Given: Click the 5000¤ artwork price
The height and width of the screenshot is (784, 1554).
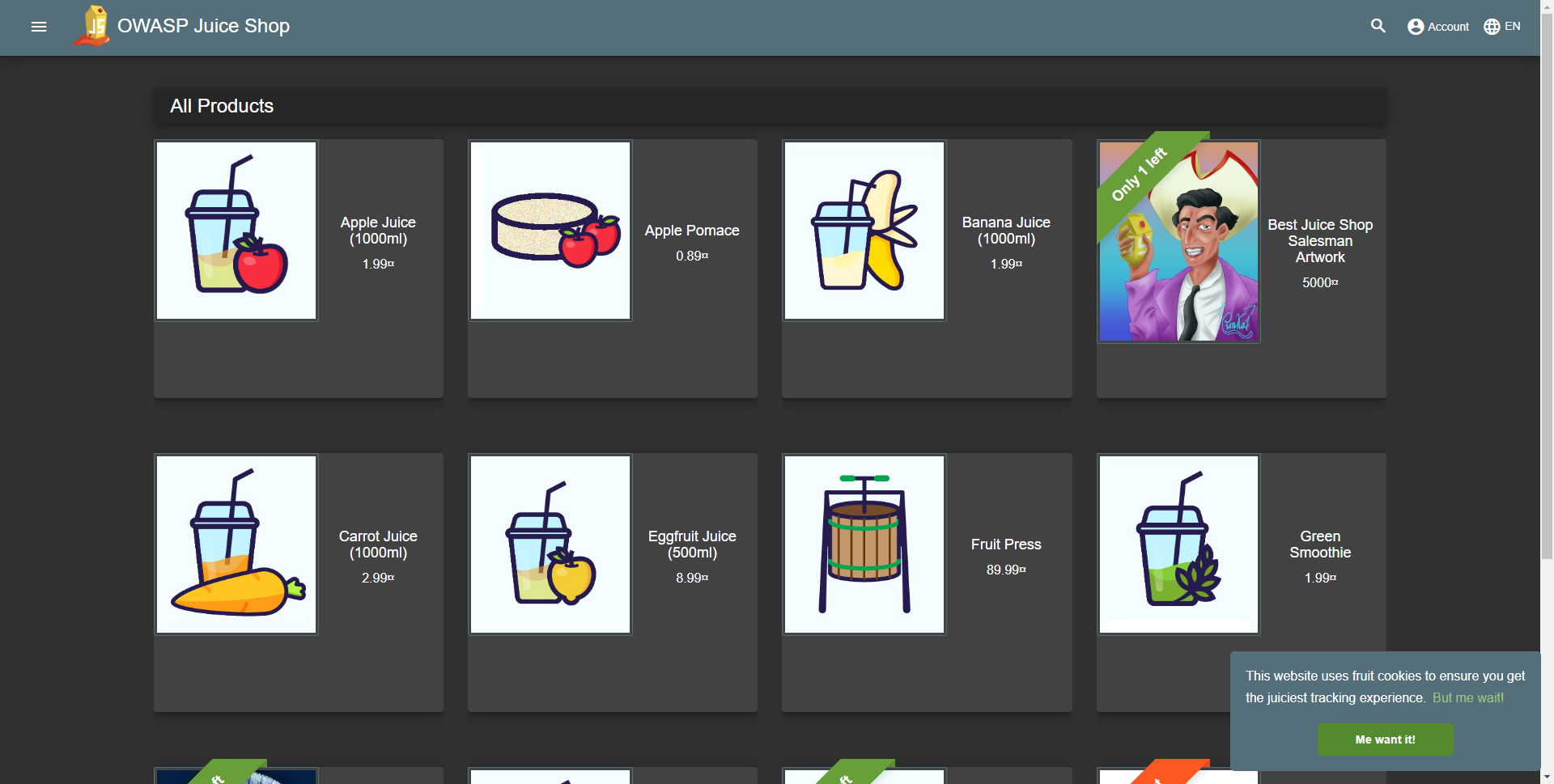Looking at the screenshot, I should [x=1320, y=282].
